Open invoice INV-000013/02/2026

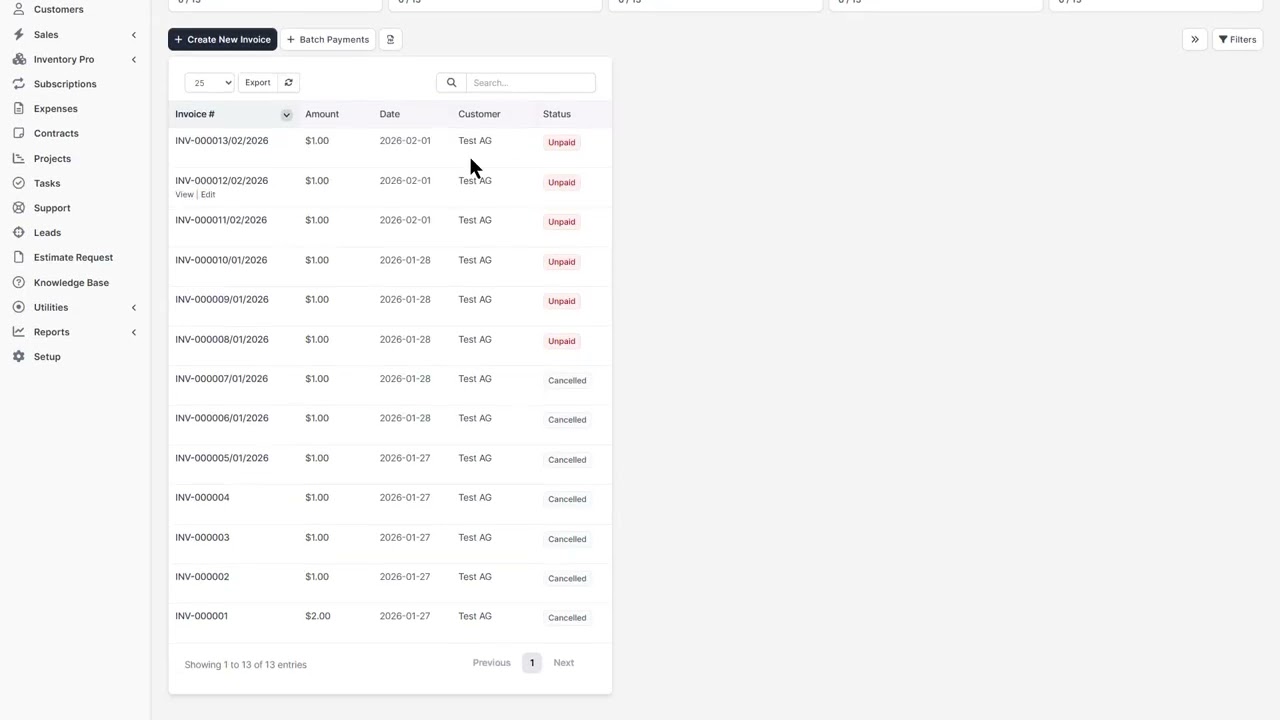click(221, 141)
